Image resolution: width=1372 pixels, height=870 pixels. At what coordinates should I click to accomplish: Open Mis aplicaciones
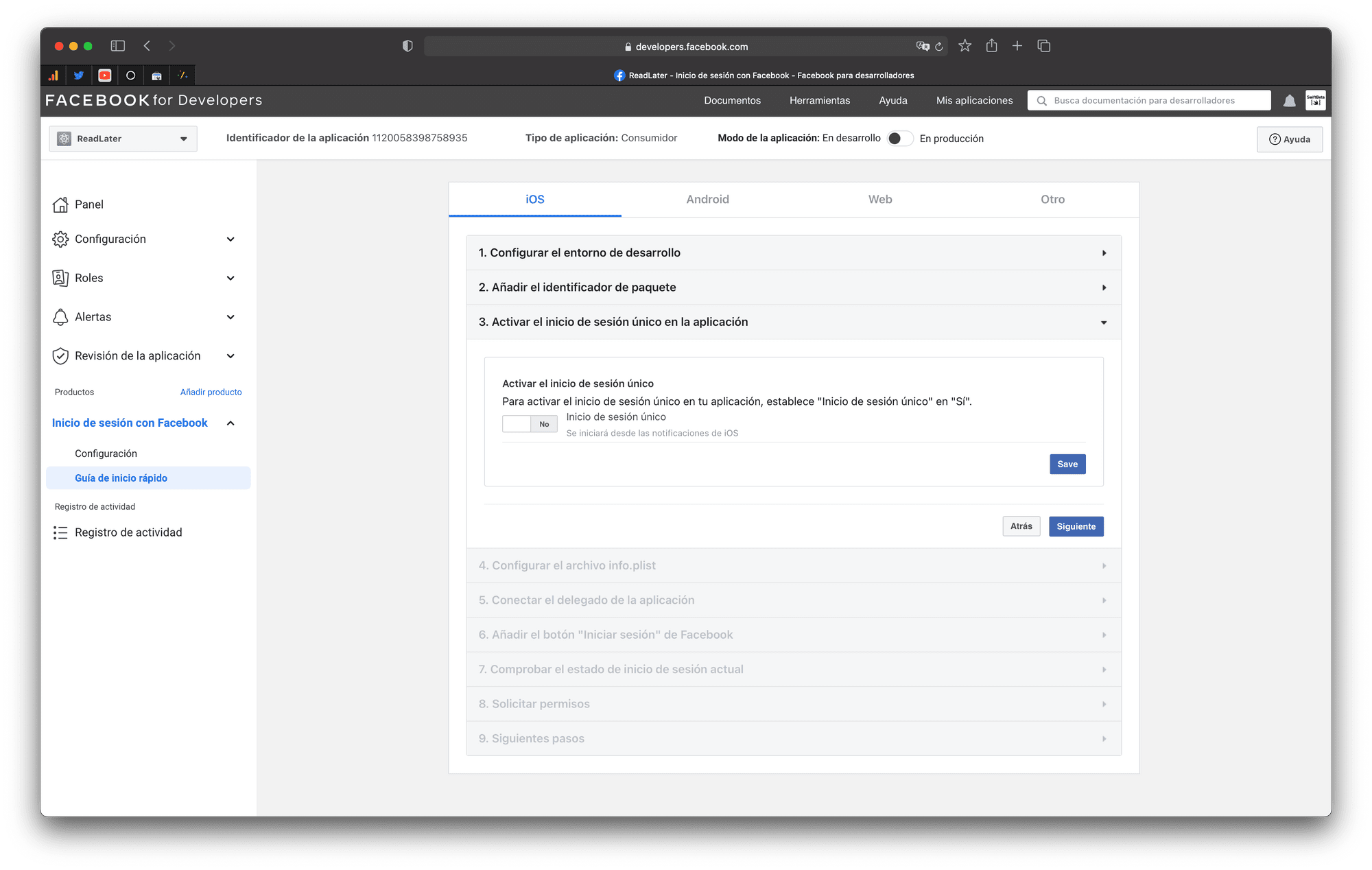point(974,100)
